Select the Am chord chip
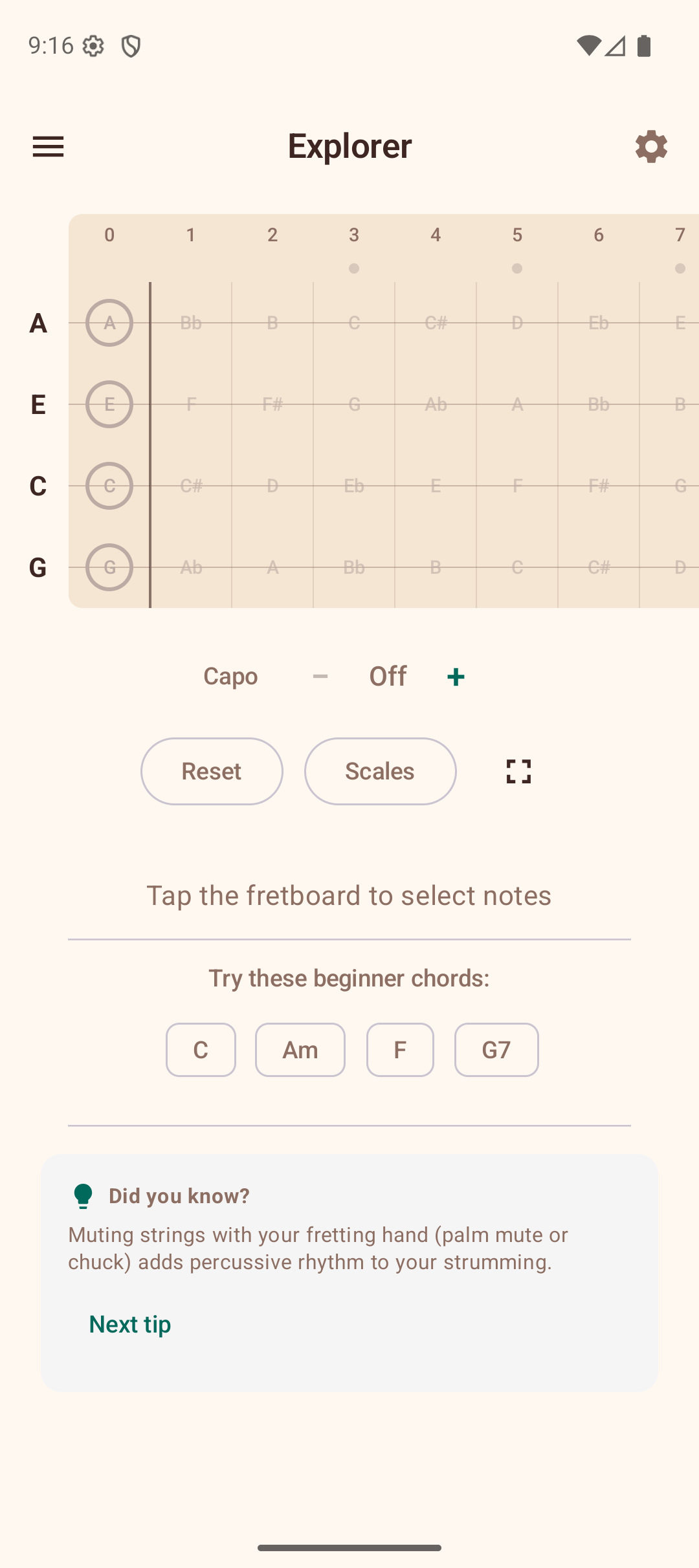The image size is (699, 1568). click(x=300, y=1050)
